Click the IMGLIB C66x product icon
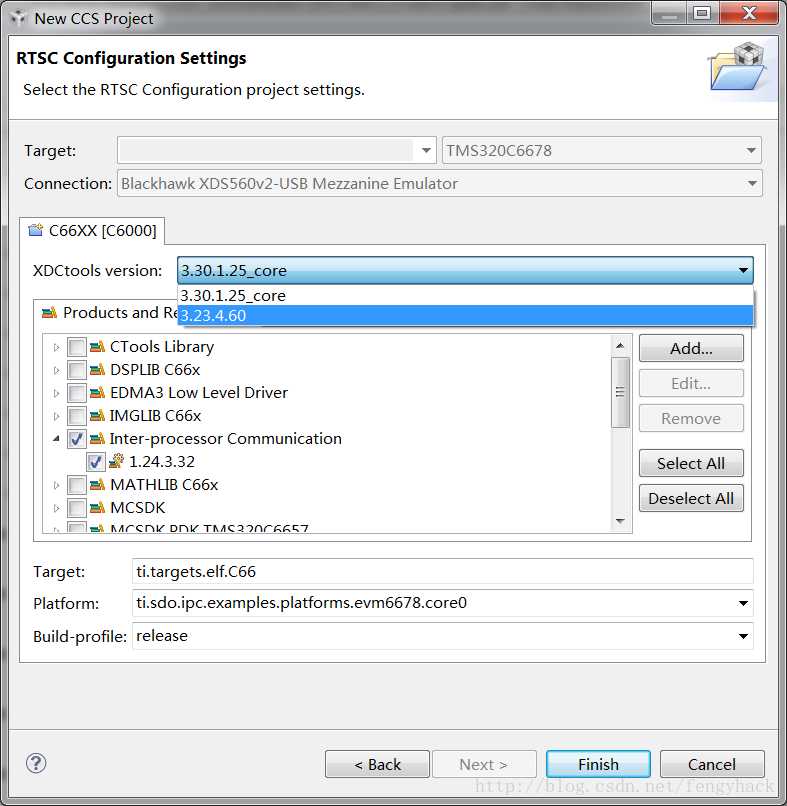This screenshot has width=787, height=806. tap(97, 415)
